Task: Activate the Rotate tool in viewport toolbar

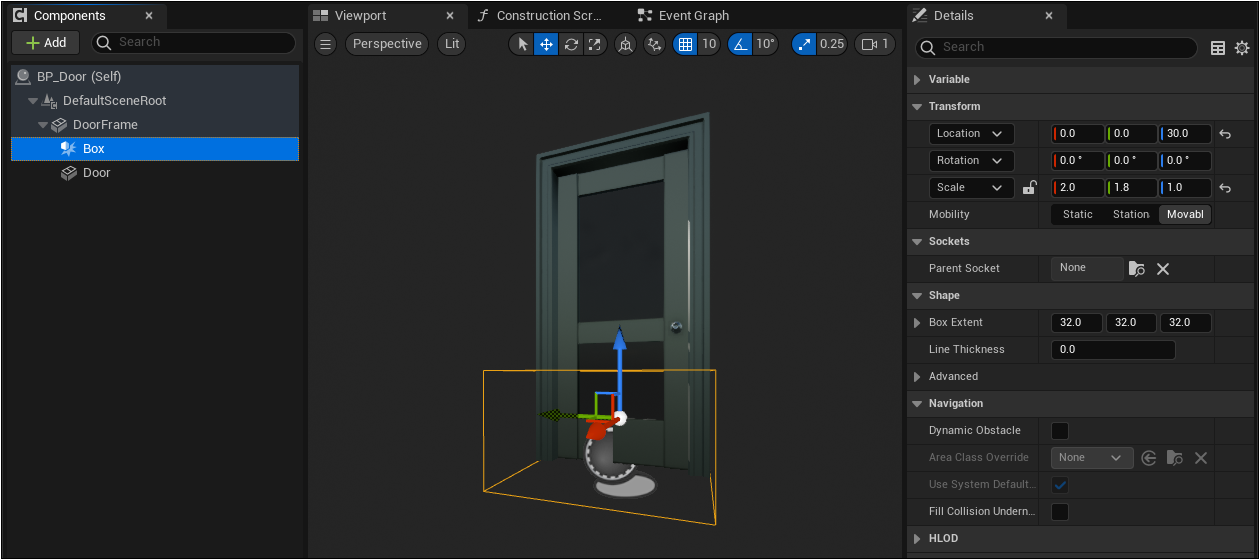Action: point(571,44)
